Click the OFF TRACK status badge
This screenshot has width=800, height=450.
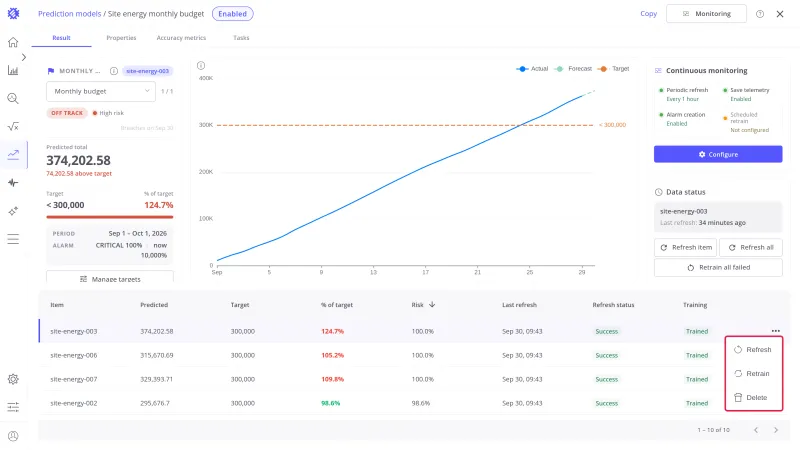point(67,113)
